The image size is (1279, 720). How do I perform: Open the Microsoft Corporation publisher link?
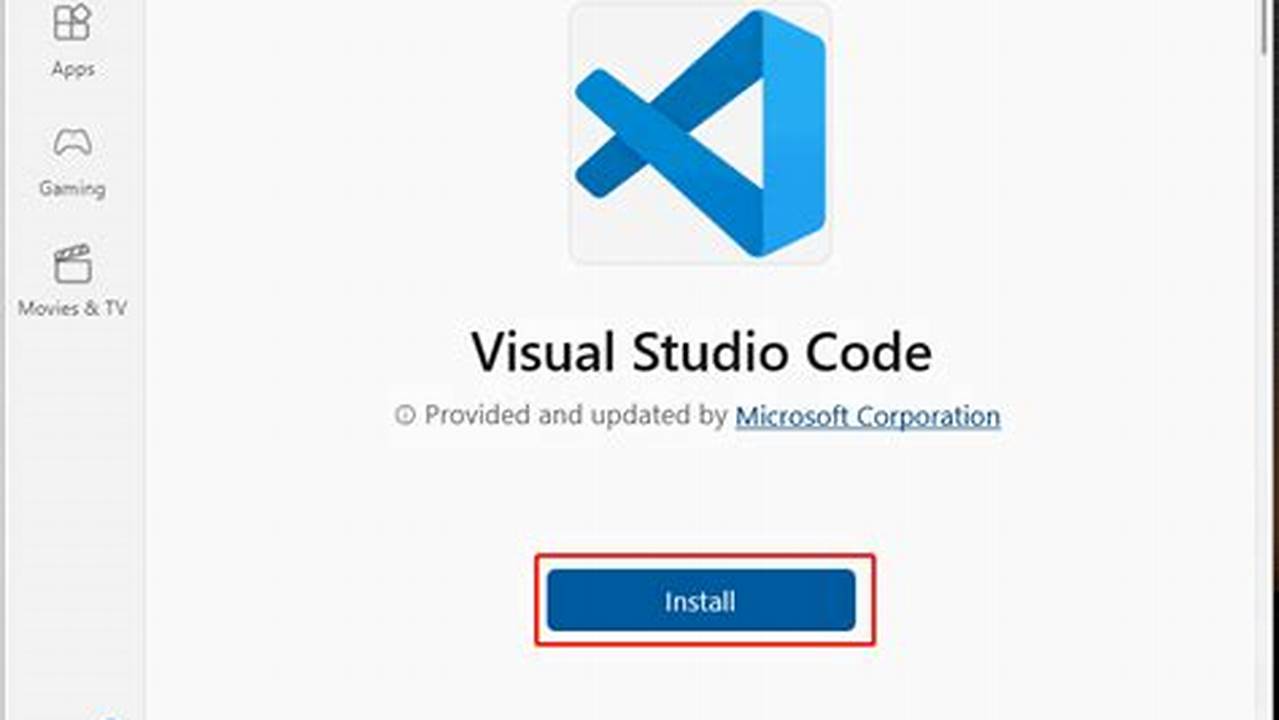(x=867, y=415)
